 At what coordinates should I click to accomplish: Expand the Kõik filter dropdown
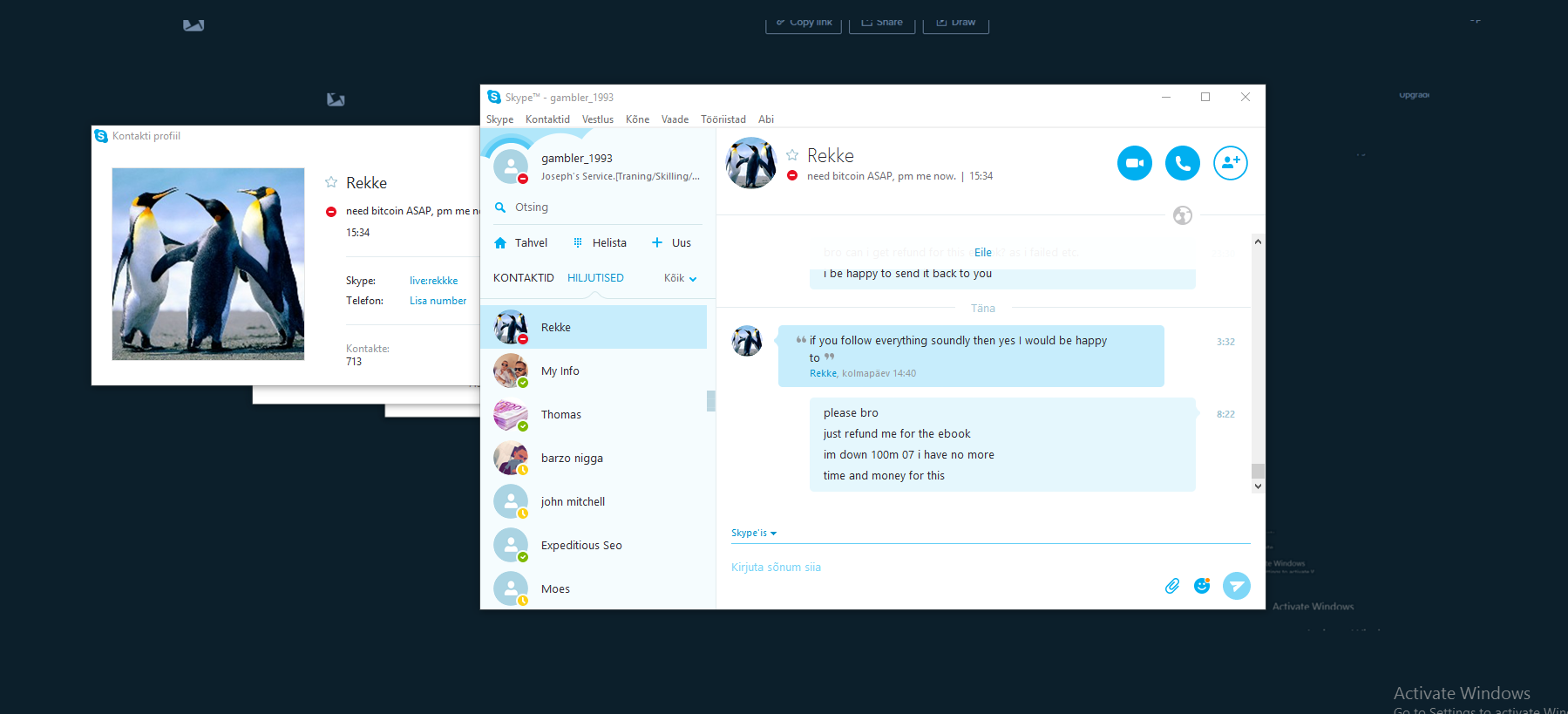pyautogui.click(x=680, y=278)
